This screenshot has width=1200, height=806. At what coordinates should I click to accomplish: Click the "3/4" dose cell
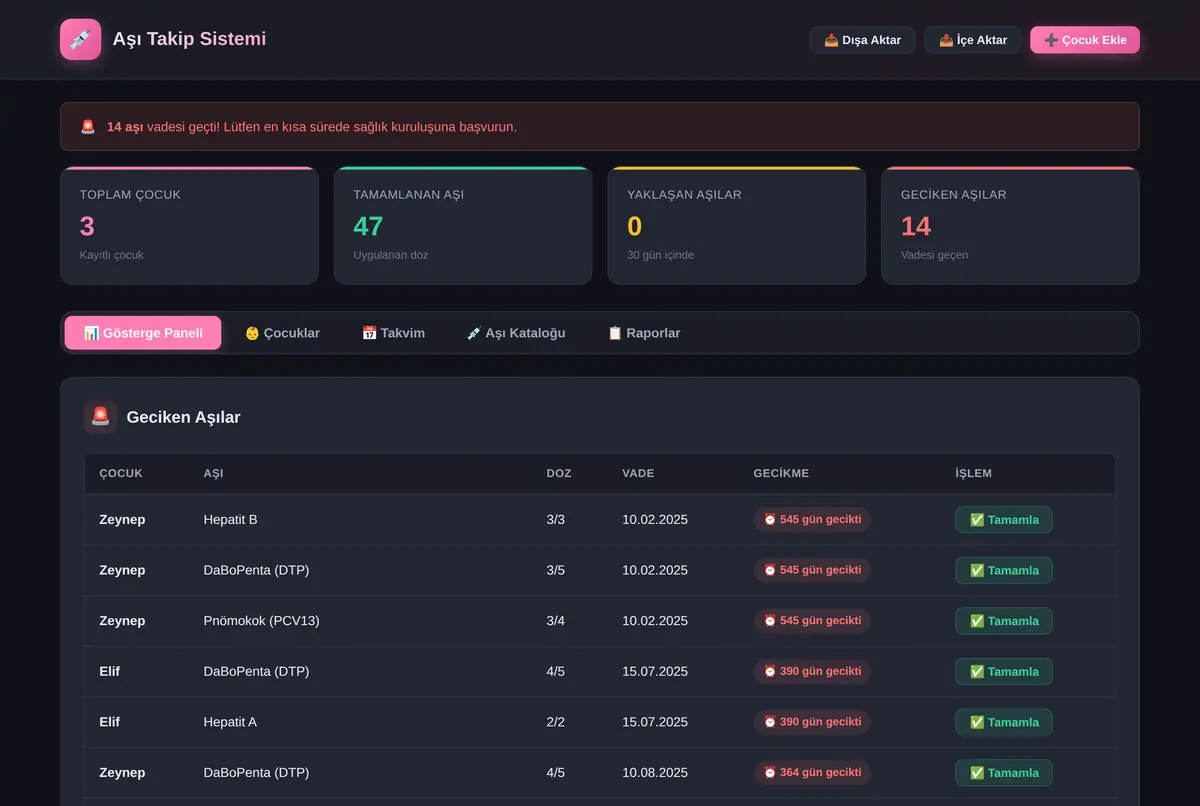click(x=556, y=621)
